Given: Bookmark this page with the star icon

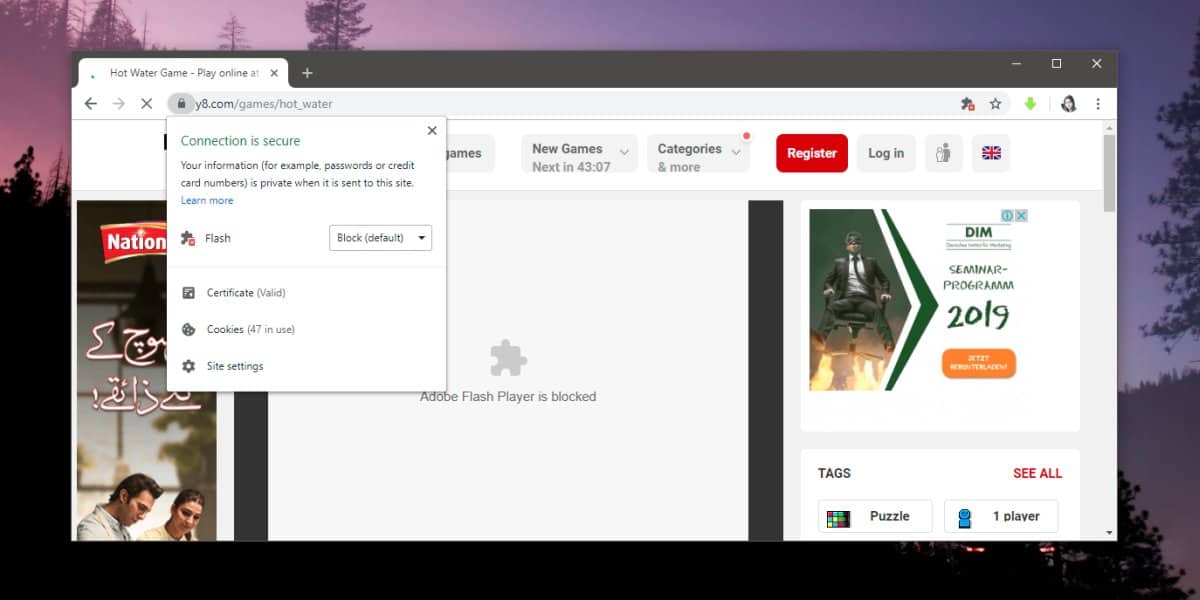Looking at the screenshot, I should pos(995,103).
